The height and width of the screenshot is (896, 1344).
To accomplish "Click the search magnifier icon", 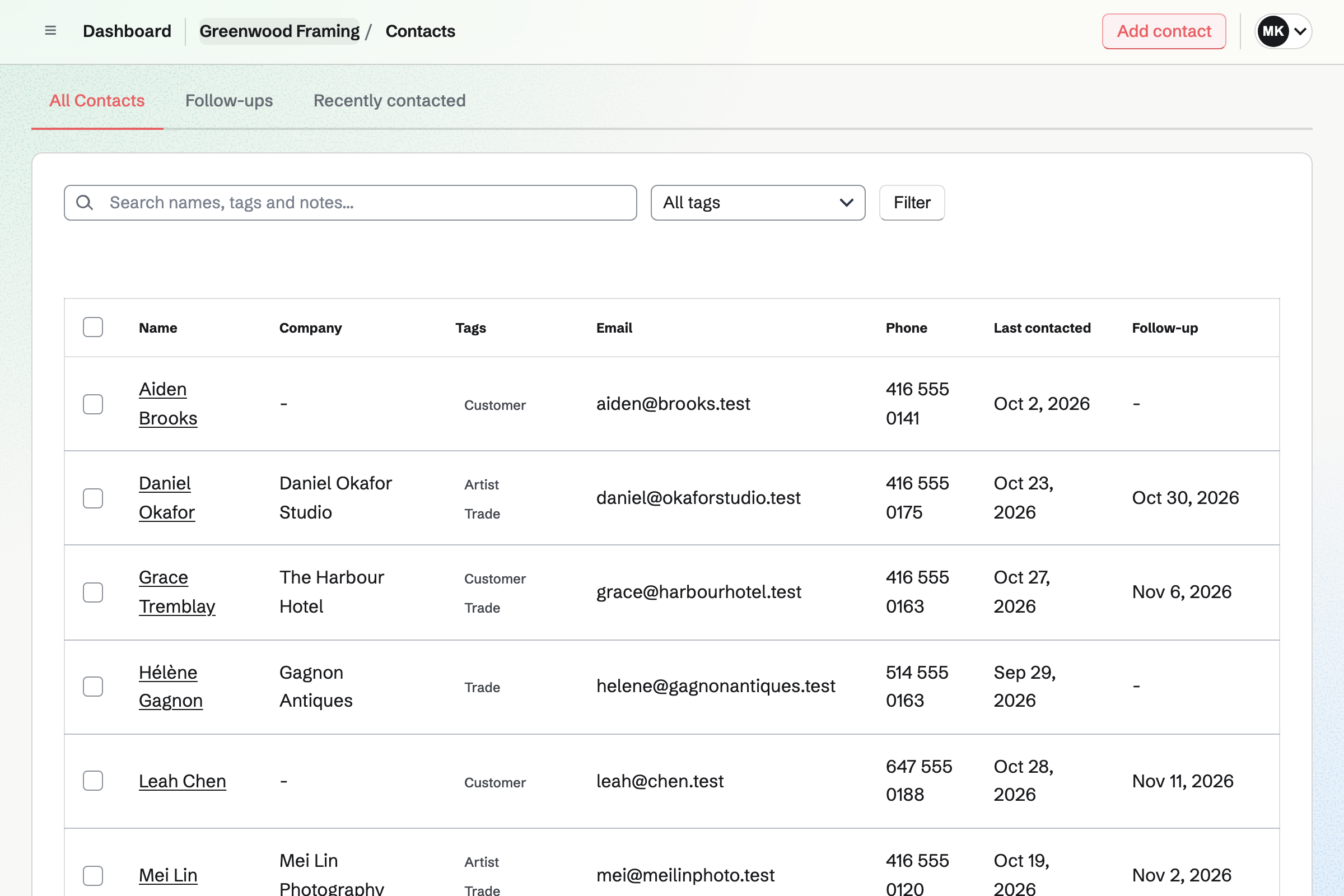I will [85, 202].
